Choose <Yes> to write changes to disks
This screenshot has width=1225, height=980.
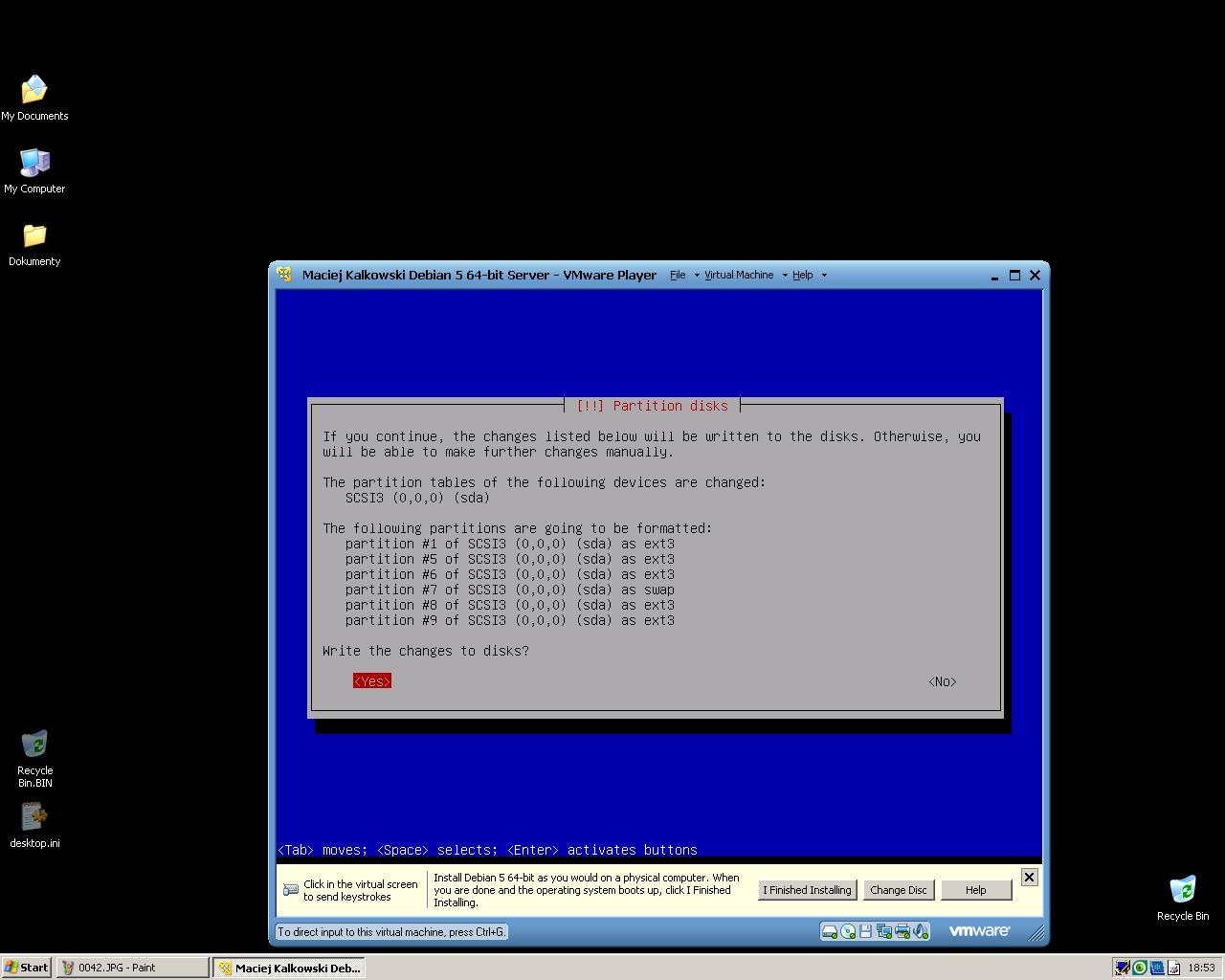(x=372, y=681)
